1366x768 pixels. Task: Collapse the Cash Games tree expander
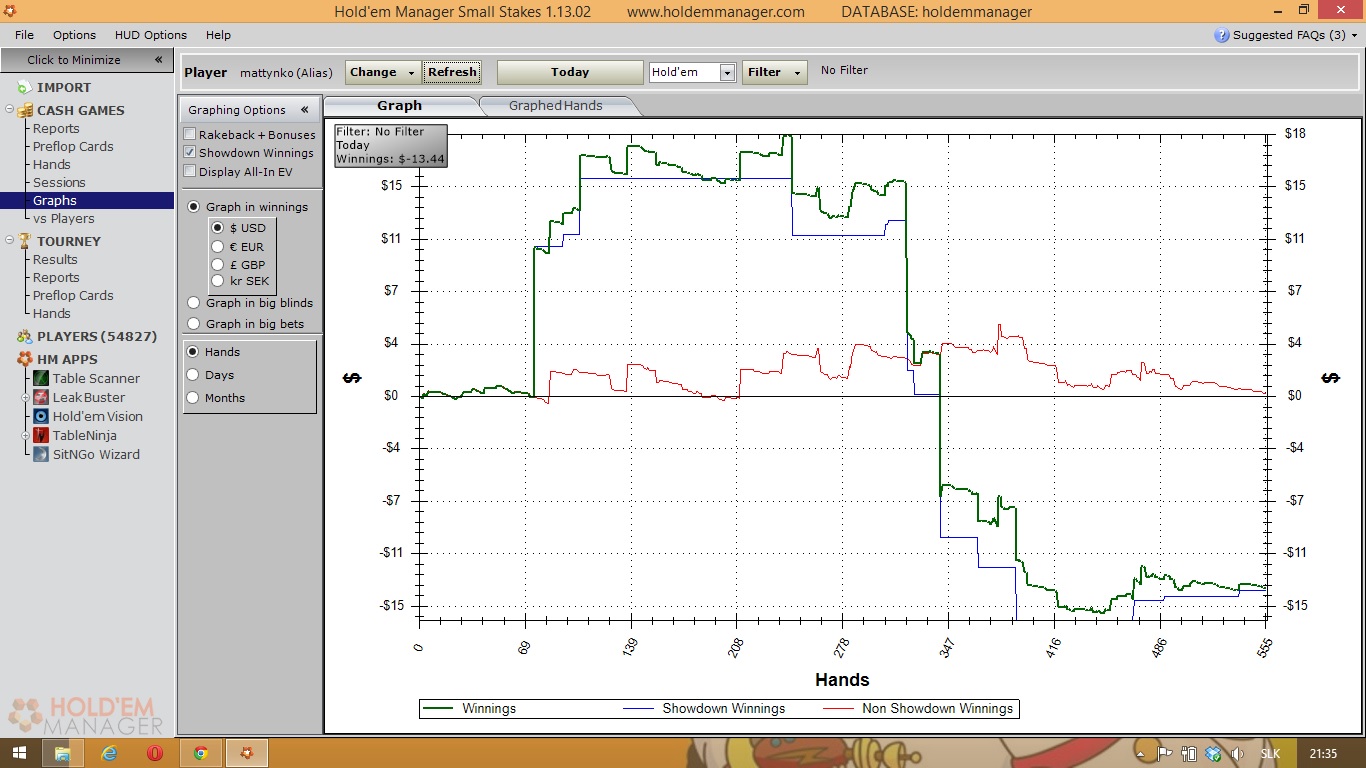10,111
